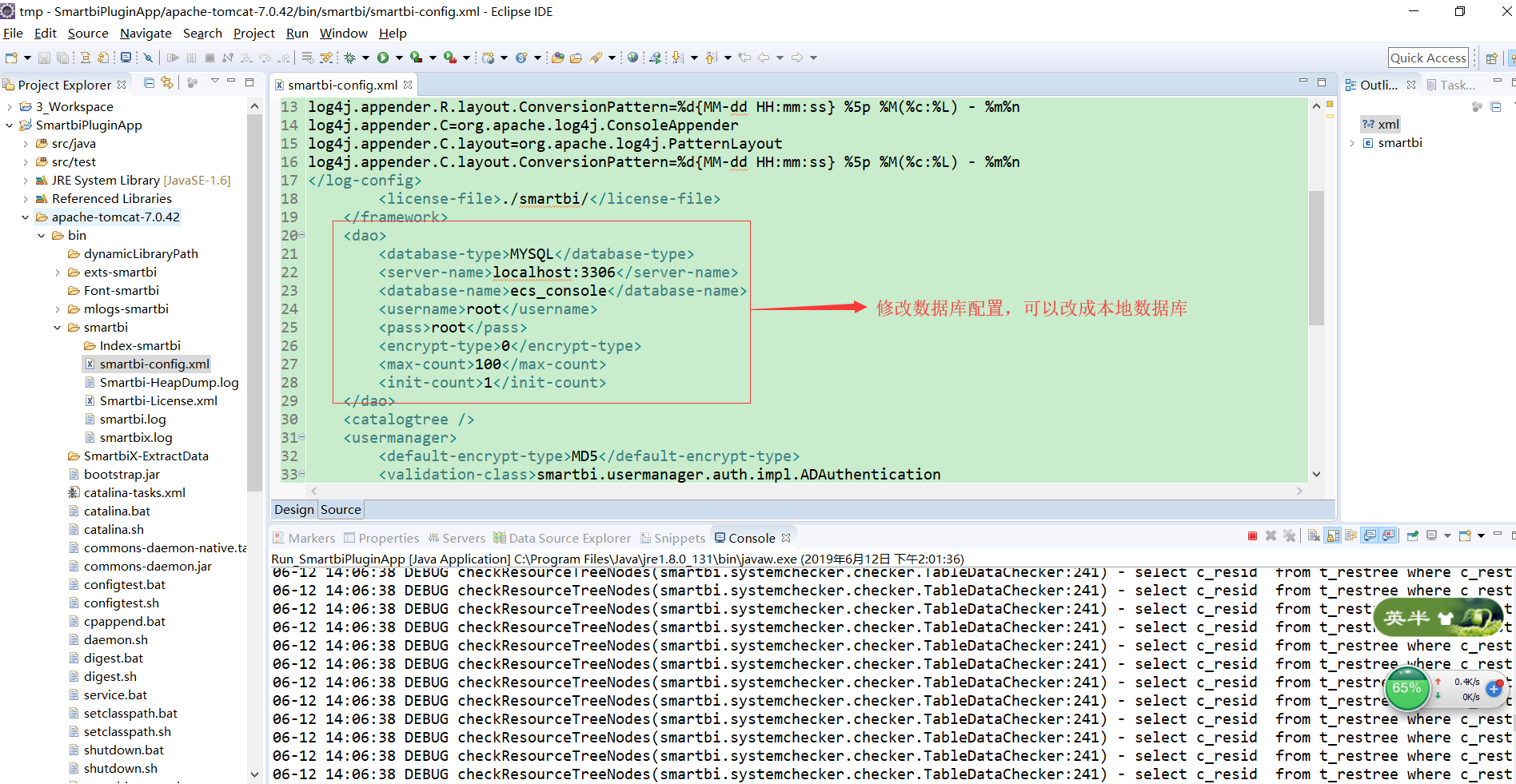The height and width of the screenshot is (784, 1516).
Task: Expand JRE System Library node
Action: coord(25,180)
